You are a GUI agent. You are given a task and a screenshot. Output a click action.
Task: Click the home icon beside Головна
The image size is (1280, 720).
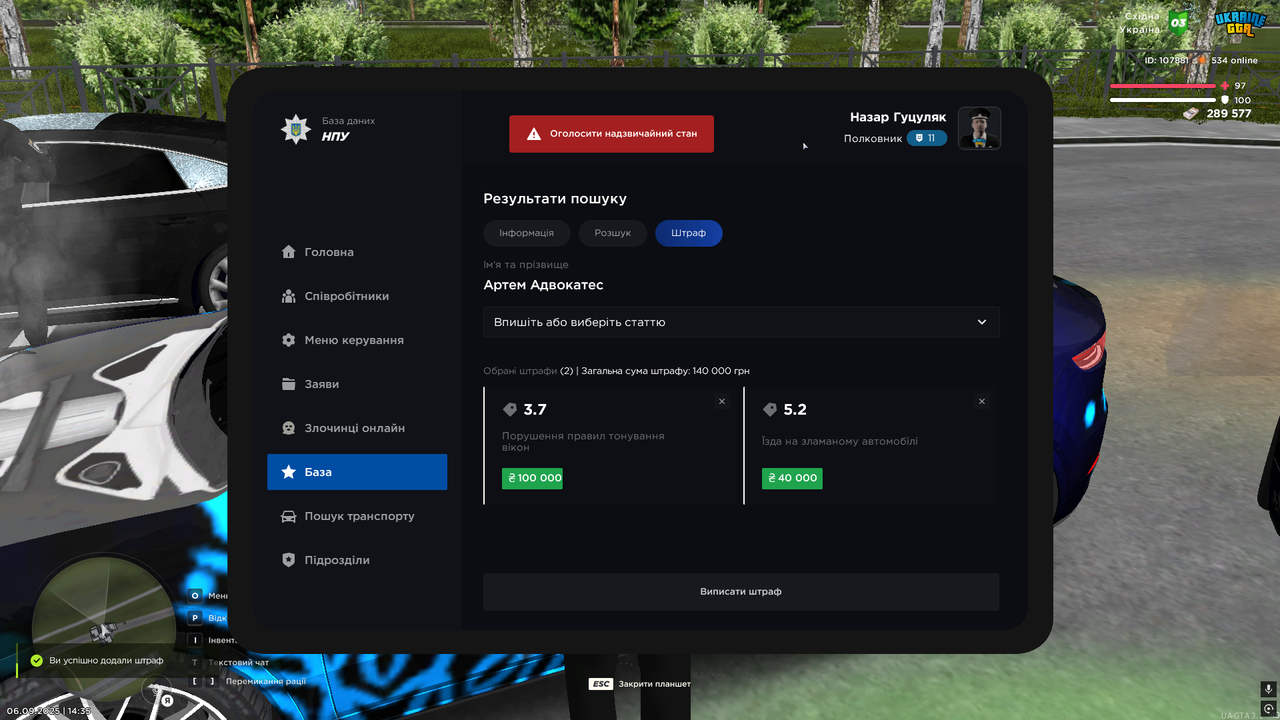[x=289, y=252]
